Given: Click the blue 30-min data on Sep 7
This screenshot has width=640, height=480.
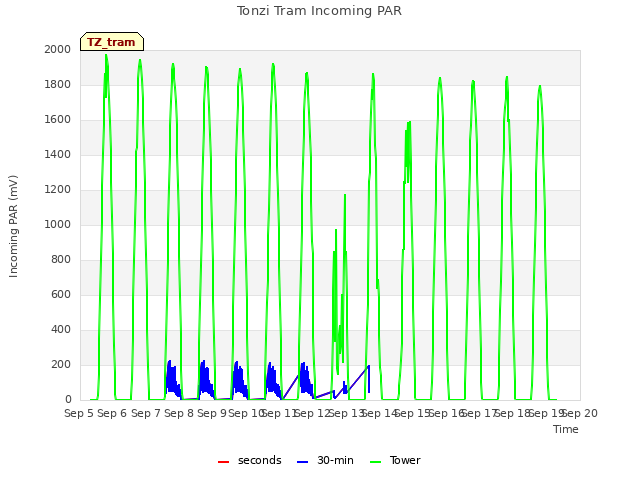Looking at the screenshot, I should coord(173,378).
